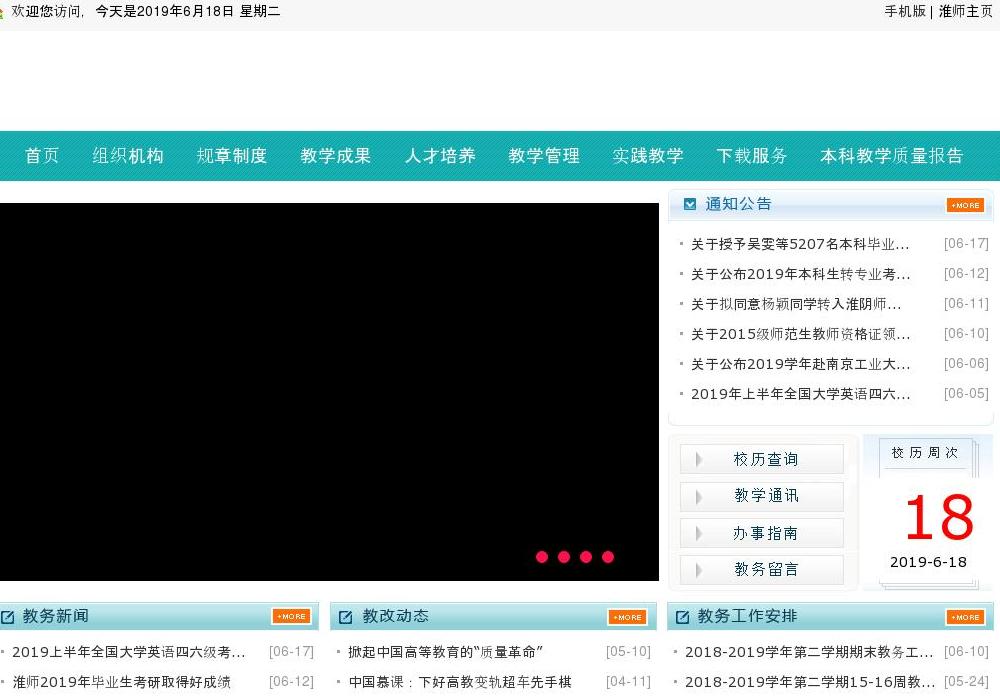Select the fourth red slideshow dot
Image resolution: width=1000 pixels, height=700 pixels.
(x=608, y=557)
